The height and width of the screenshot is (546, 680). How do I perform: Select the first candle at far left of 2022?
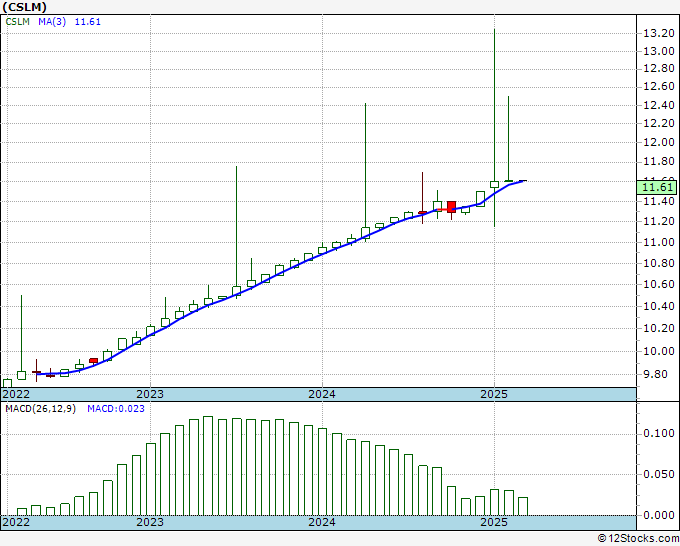pos(7,382)
